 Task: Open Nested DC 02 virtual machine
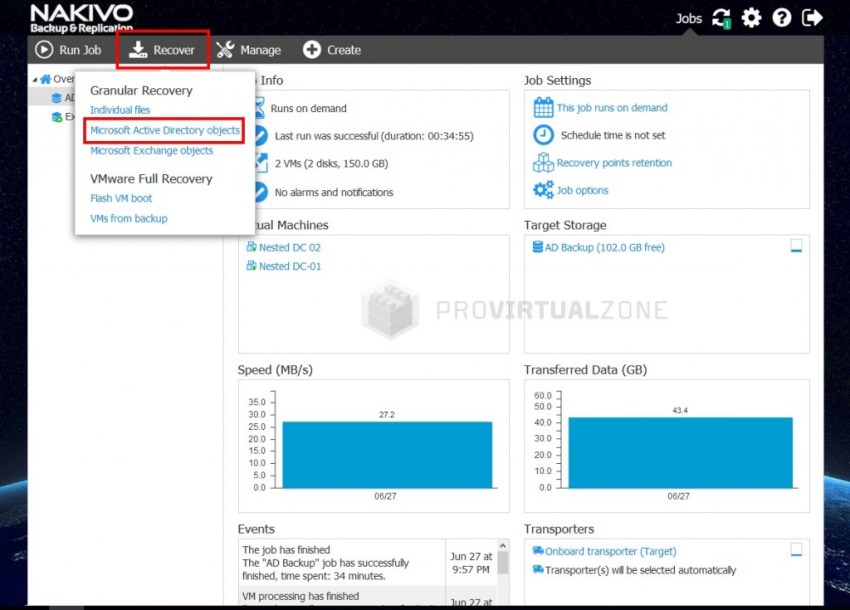(x=289, y=247)
